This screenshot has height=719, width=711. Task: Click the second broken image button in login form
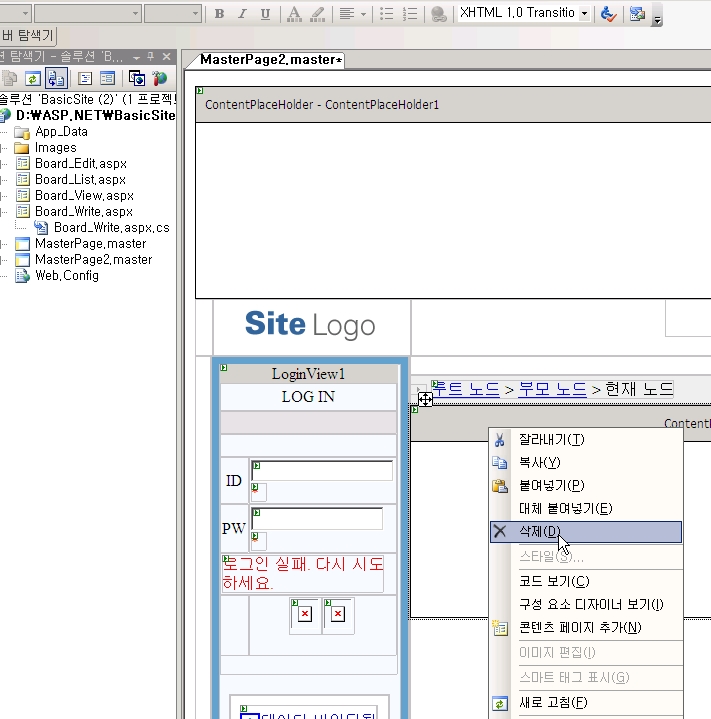[338, 614]
